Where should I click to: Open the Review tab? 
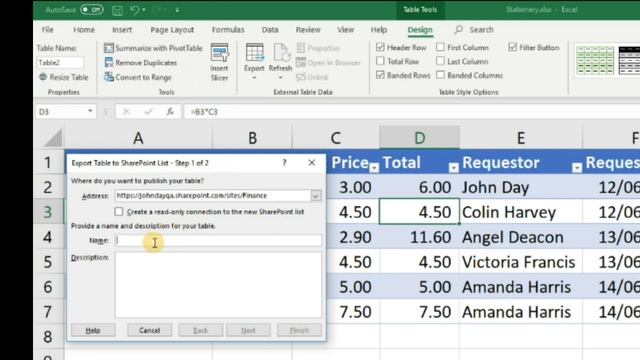click(308, 29)
